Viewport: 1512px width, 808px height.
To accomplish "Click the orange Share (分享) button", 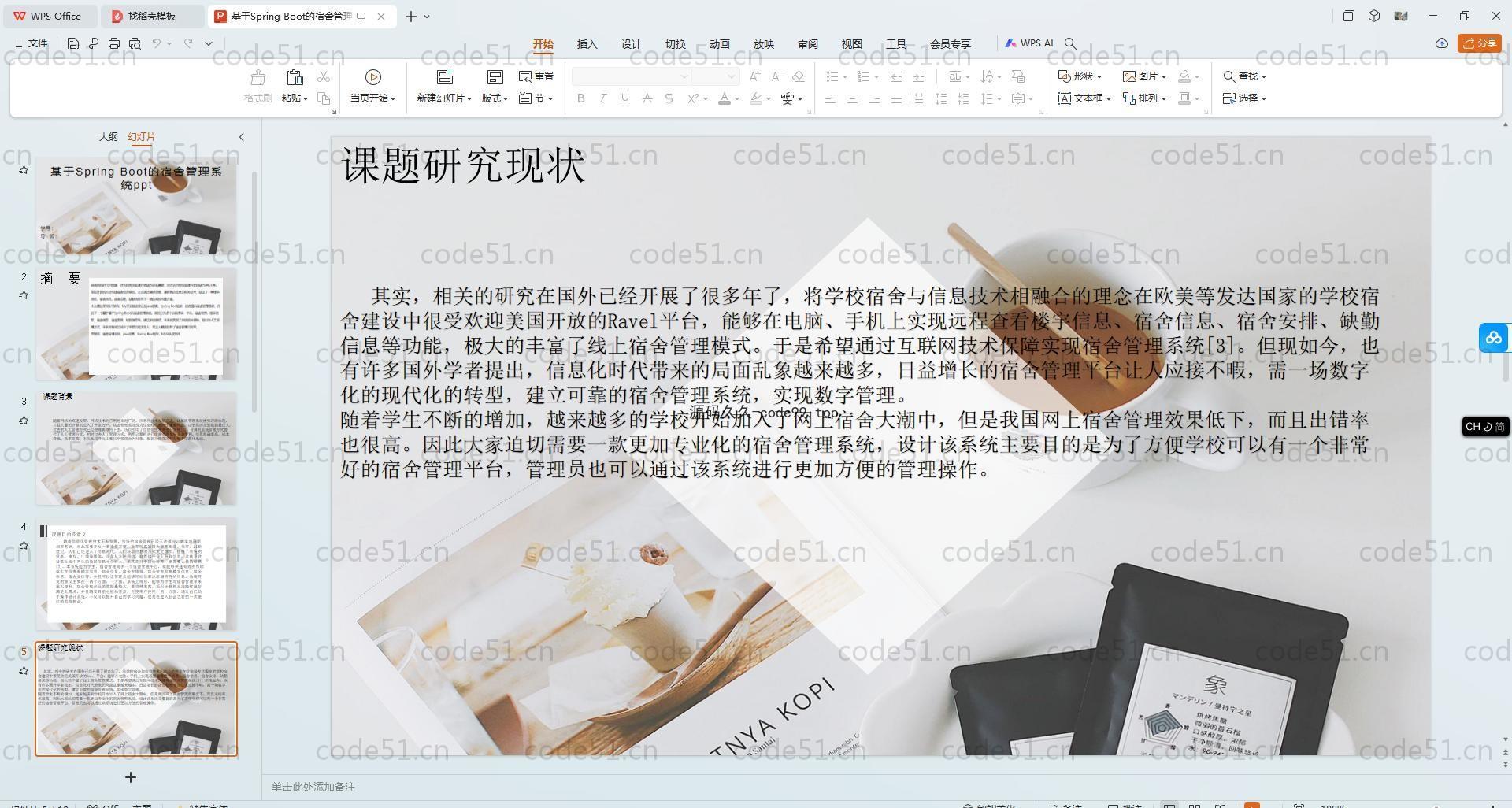I will [x=1480, y=43].
